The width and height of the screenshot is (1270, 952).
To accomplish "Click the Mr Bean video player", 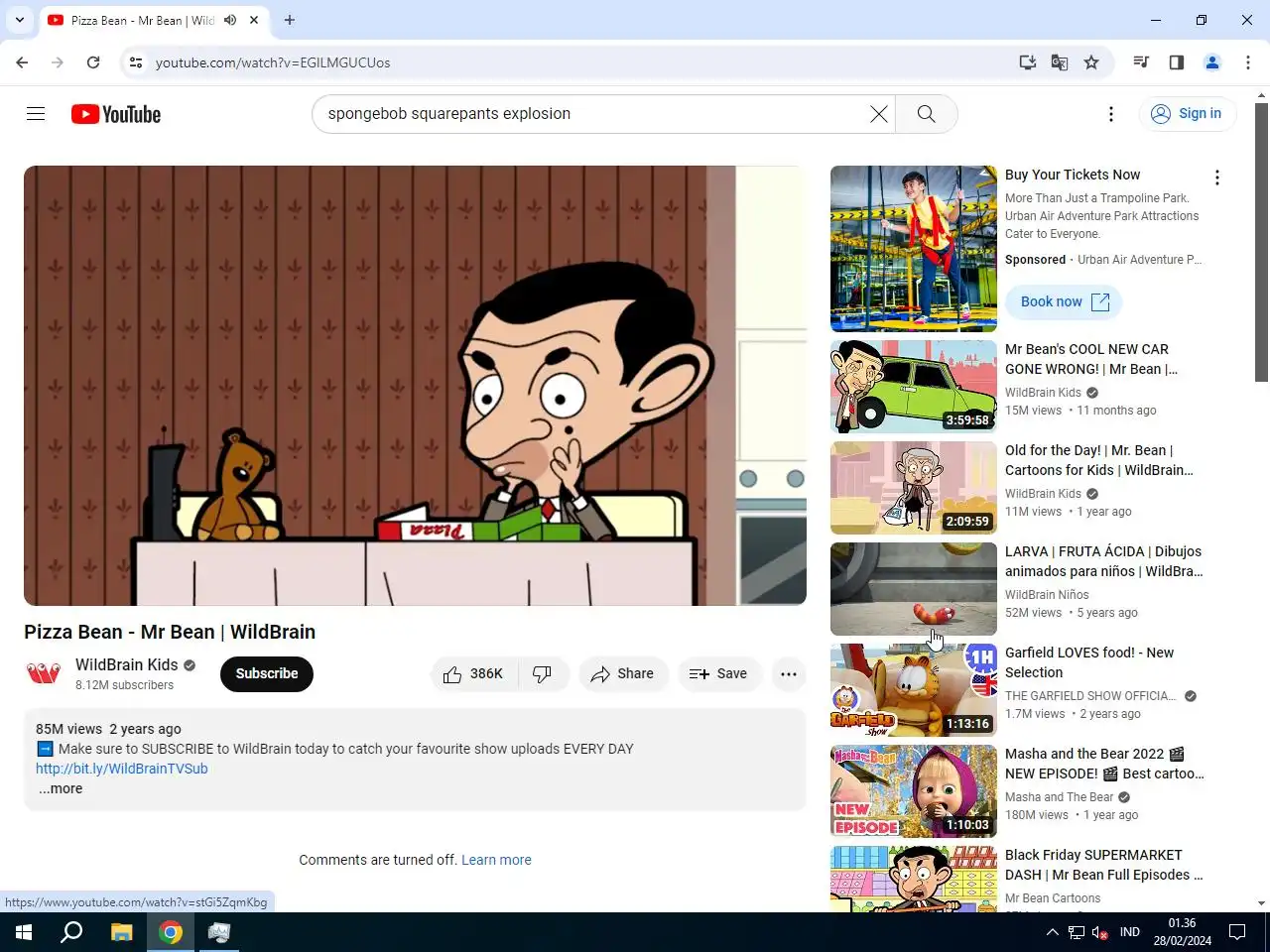I will (x=415, y=386).
